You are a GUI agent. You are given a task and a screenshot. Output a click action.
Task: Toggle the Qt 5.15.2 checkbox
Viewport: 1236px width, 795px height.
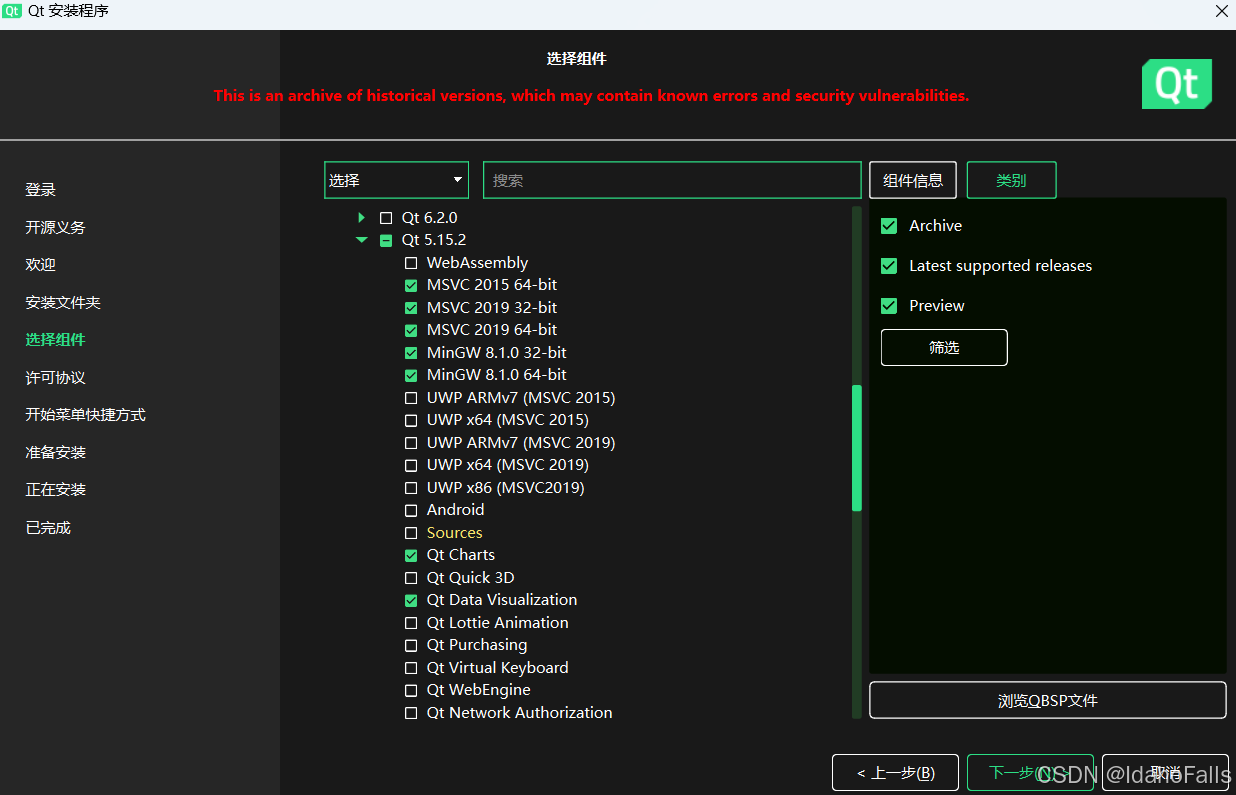(x=386, y=240)
